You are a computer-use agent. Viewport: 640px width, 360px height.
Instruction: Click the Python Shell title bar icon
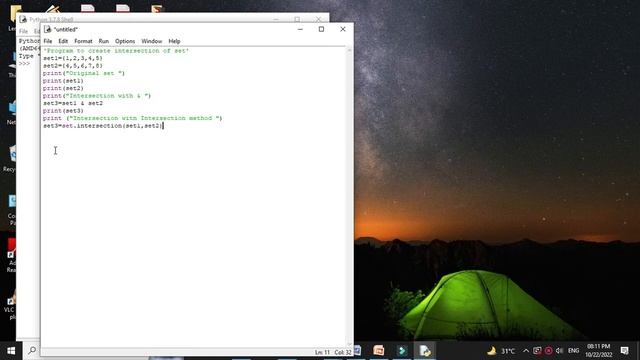23,19
